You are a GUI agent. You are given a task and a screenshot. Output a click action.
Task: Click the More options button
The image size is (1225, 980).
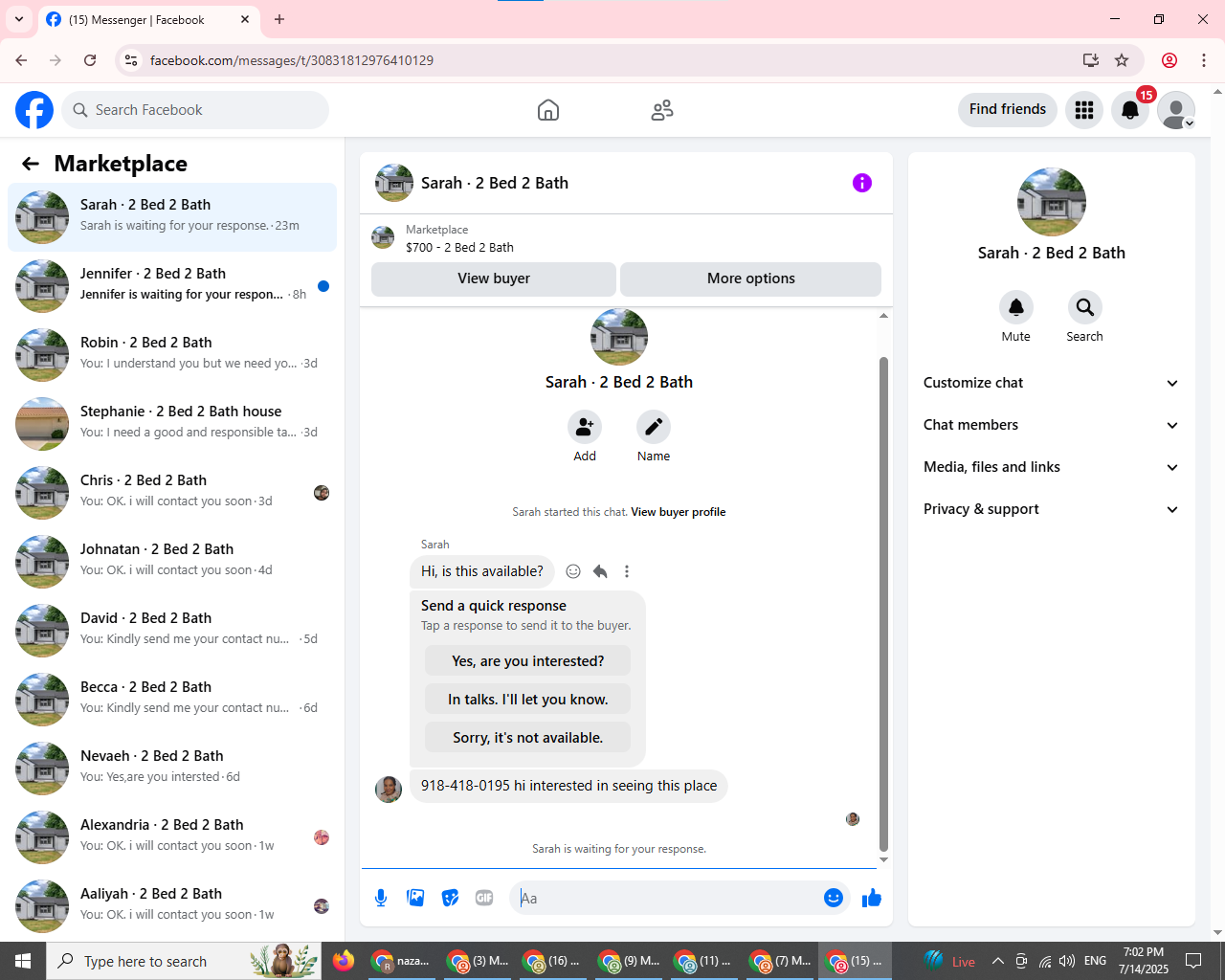coord(751,278)
